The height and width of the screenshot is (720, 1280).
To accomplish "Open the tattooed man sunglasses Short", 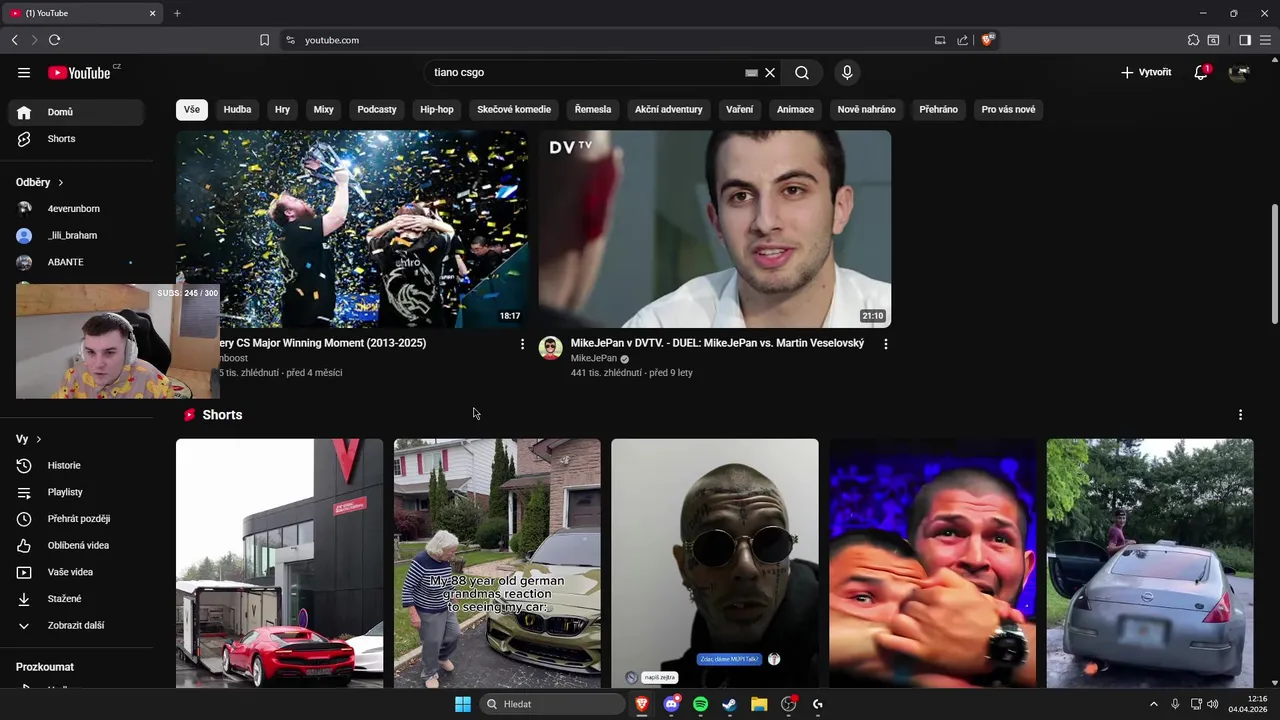I will point(714,563).
